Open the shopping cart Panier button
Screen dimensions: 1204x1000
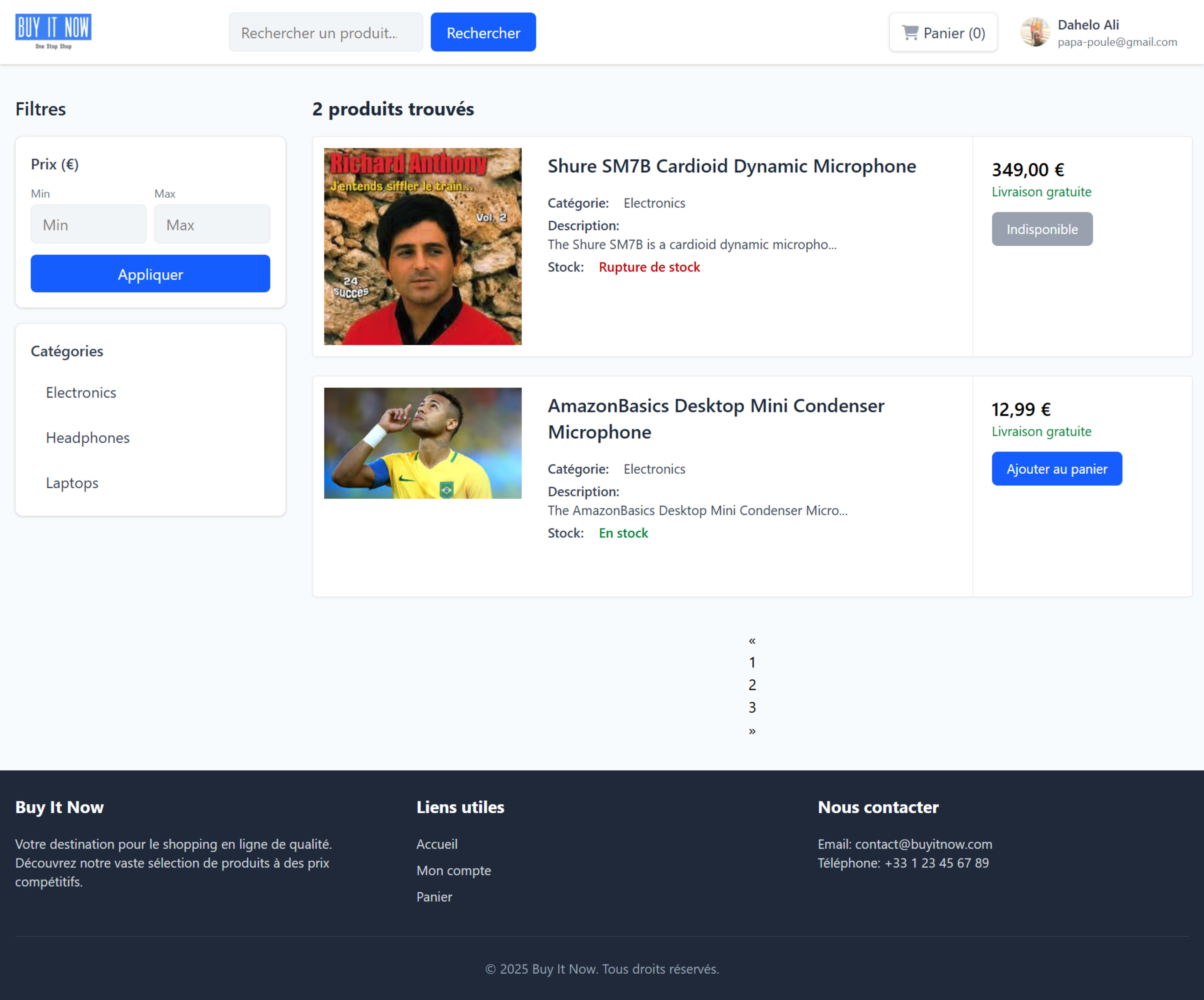coord(943,33)
